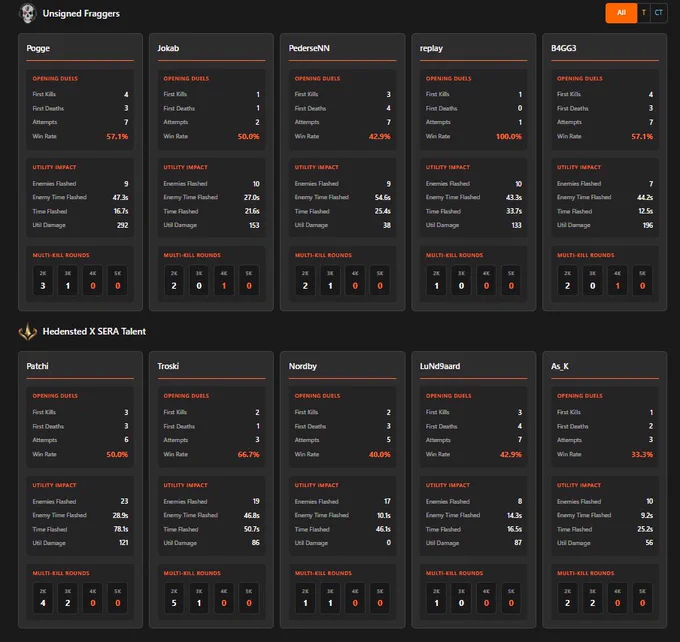Click Pogge's 57.1% win rate
The height and width of the screenshot is (642, 680).
[117, 136]
